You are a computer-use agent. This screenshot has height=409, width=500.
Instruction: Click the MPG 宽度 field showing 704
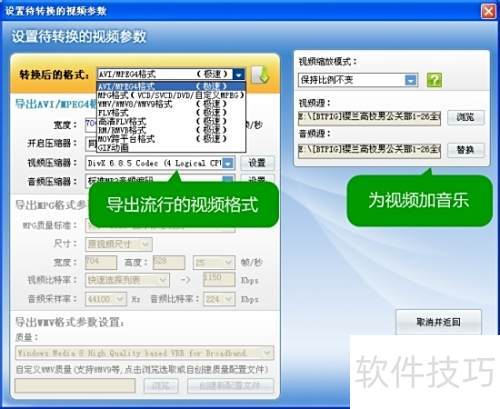point(101,262)
